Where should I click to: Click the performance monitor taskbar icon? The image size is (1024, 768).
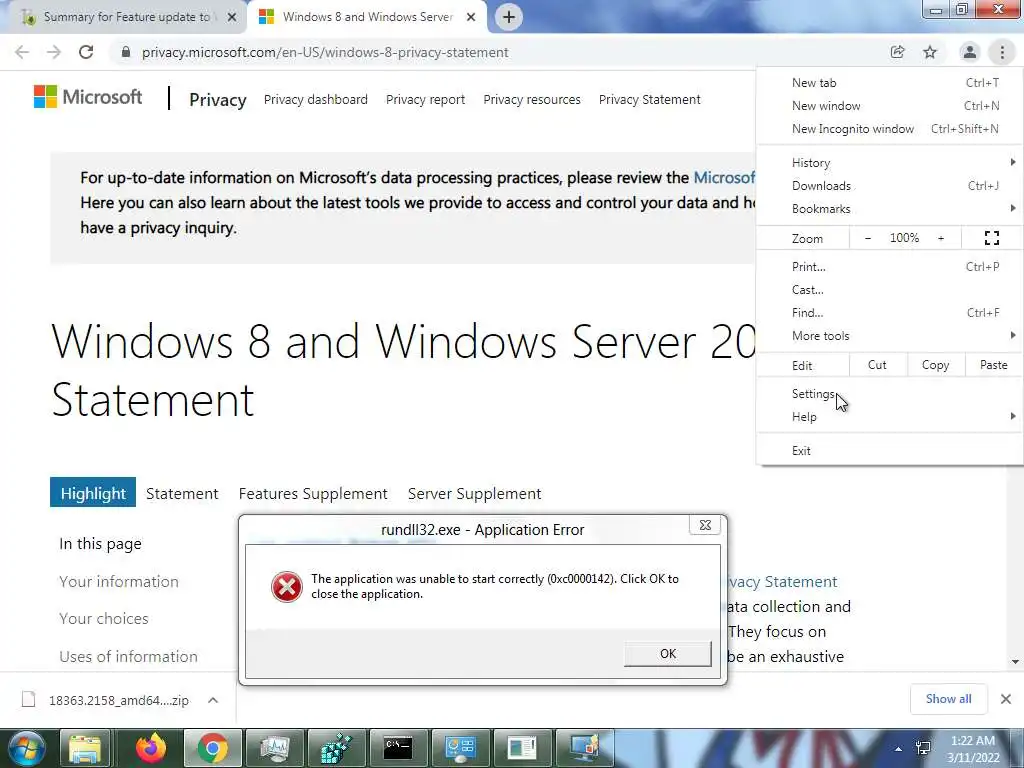(274, 748)
